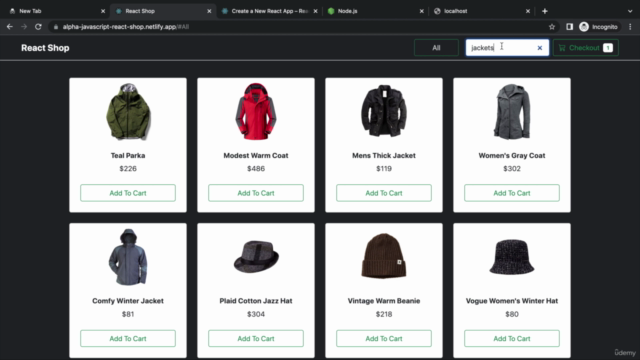The width and height of the screenshot is (640, 360).
Task: Click the Vogue Women's Winter Hat title
Action: point(512,301)
